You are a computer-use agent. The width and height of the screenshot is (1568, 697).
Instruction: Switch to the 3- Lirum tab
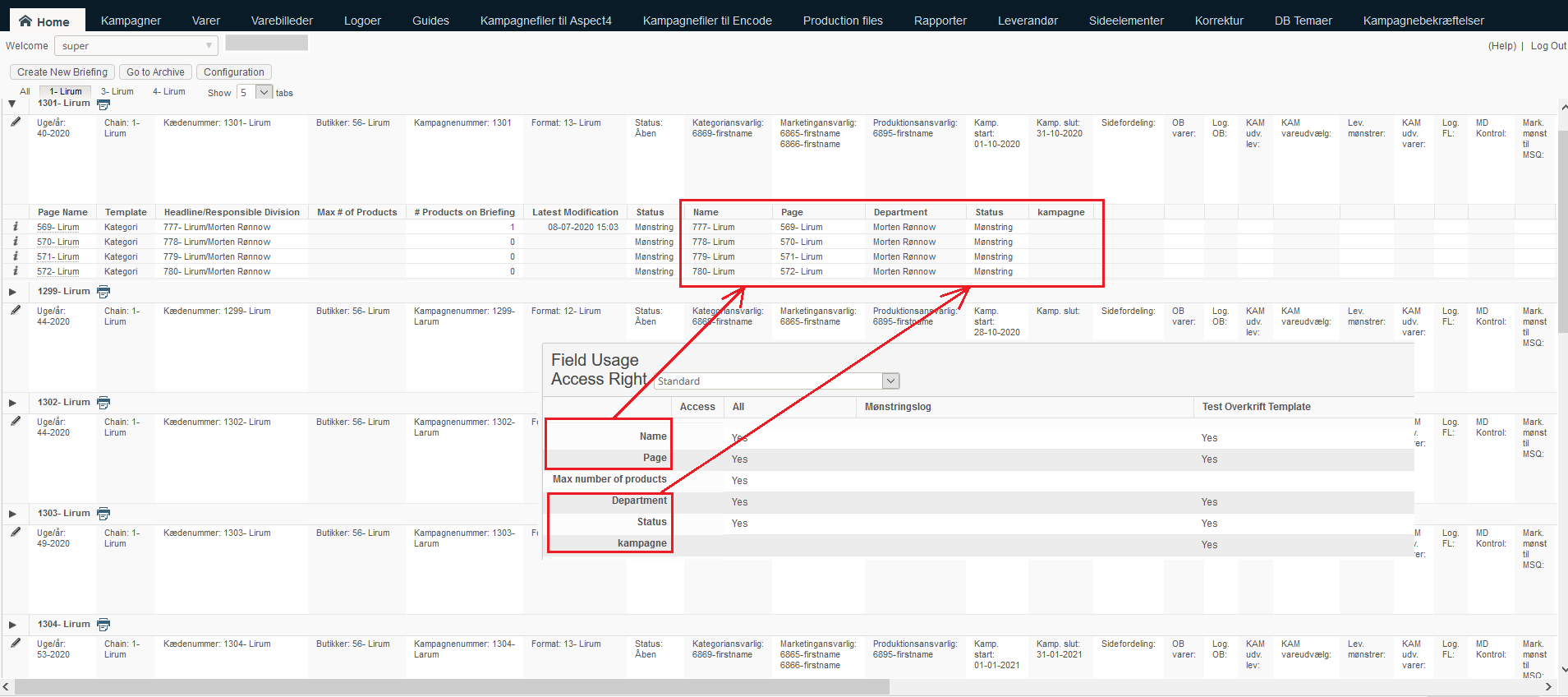pos(117,92)
